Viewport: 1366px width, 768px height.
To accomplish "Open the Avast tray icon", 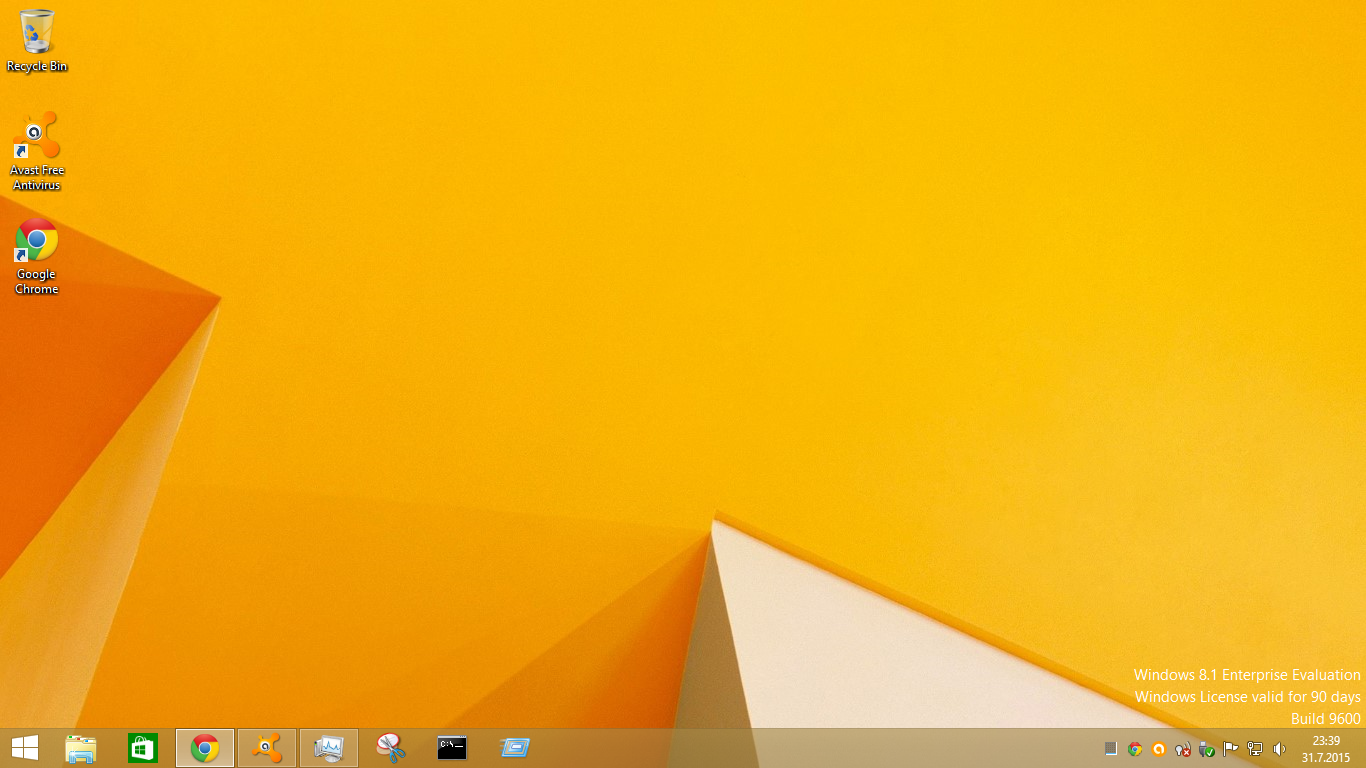I will coord(1159,748).
